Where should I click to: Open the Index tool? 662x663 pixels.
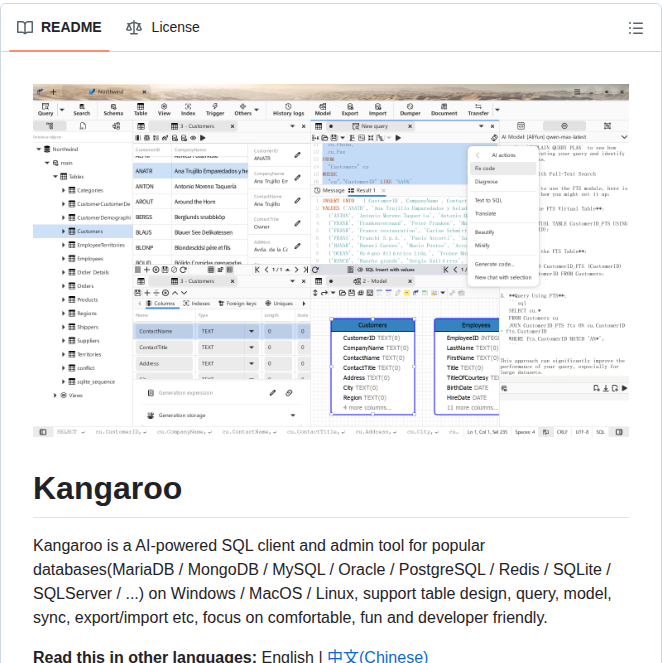click(188, 110)
